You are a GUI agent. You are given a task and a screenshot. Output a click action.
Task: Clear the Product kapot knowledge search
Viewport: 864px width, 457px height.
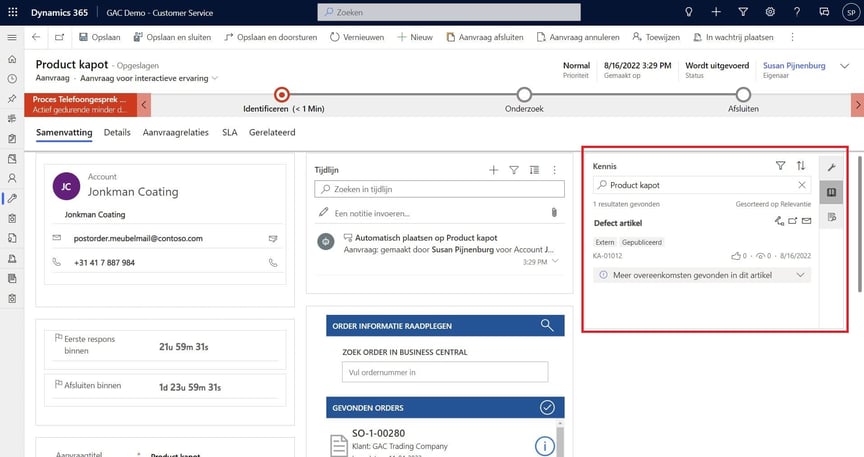(x=802, y=185)
